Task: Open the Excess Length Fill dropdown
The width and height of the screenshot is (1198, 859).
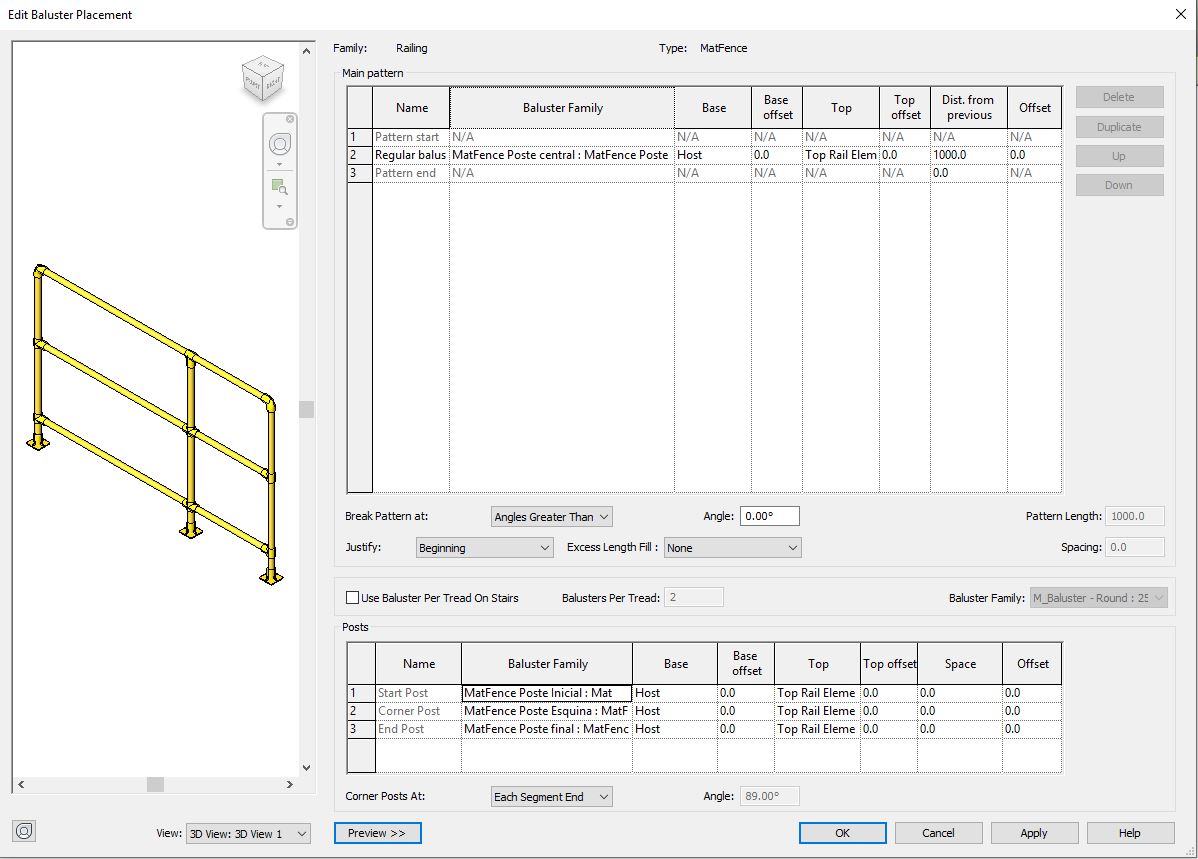Action: 732,548
